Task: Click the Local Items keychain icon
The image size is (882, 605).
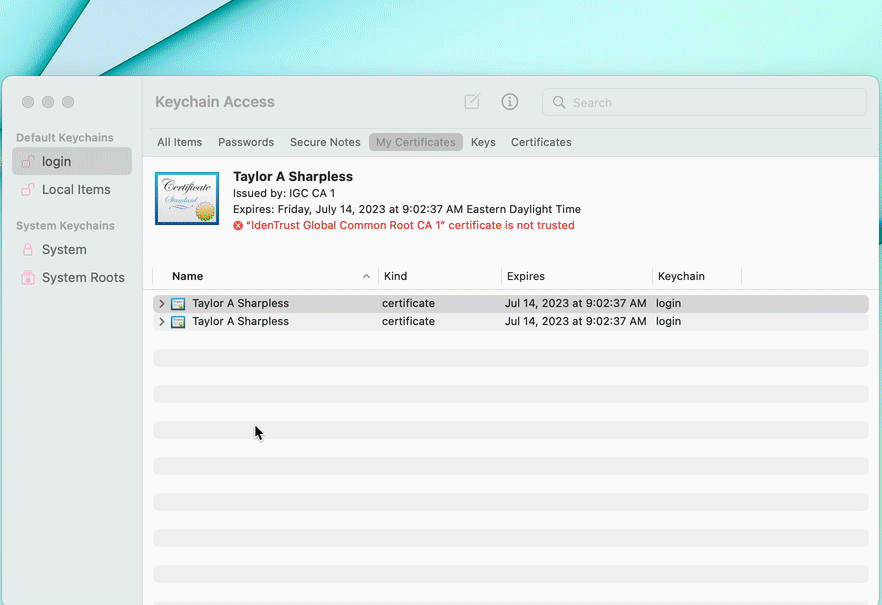Action: (x=30, y=189)
